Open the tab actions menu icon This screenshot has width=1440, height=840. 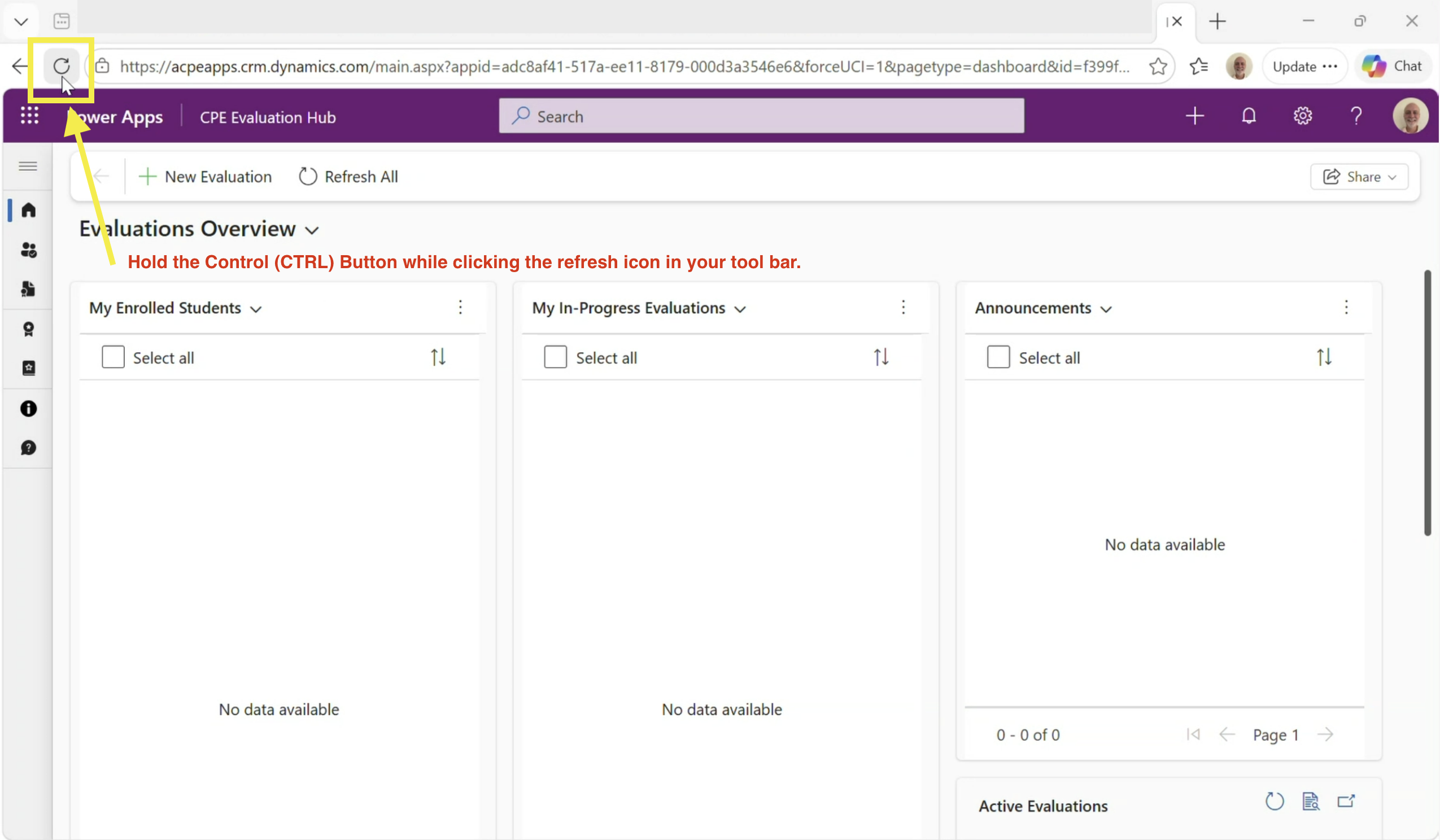coord(62,21)
